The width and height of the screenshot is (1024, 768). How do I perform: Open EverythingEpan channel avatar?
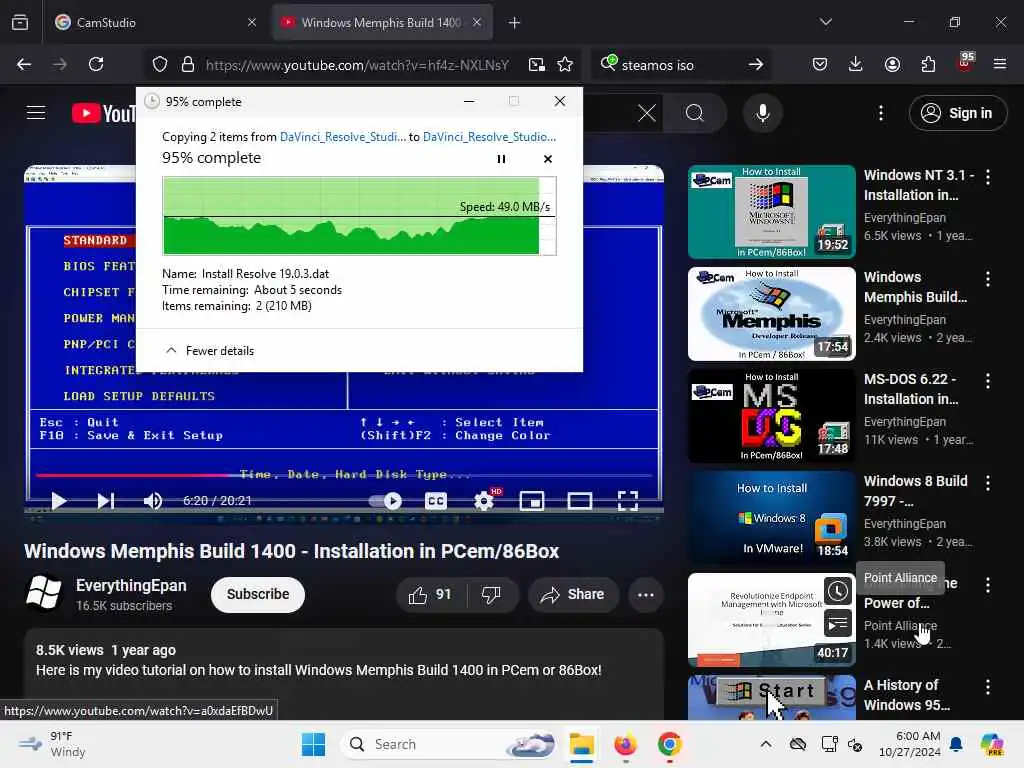click(44, 593)
